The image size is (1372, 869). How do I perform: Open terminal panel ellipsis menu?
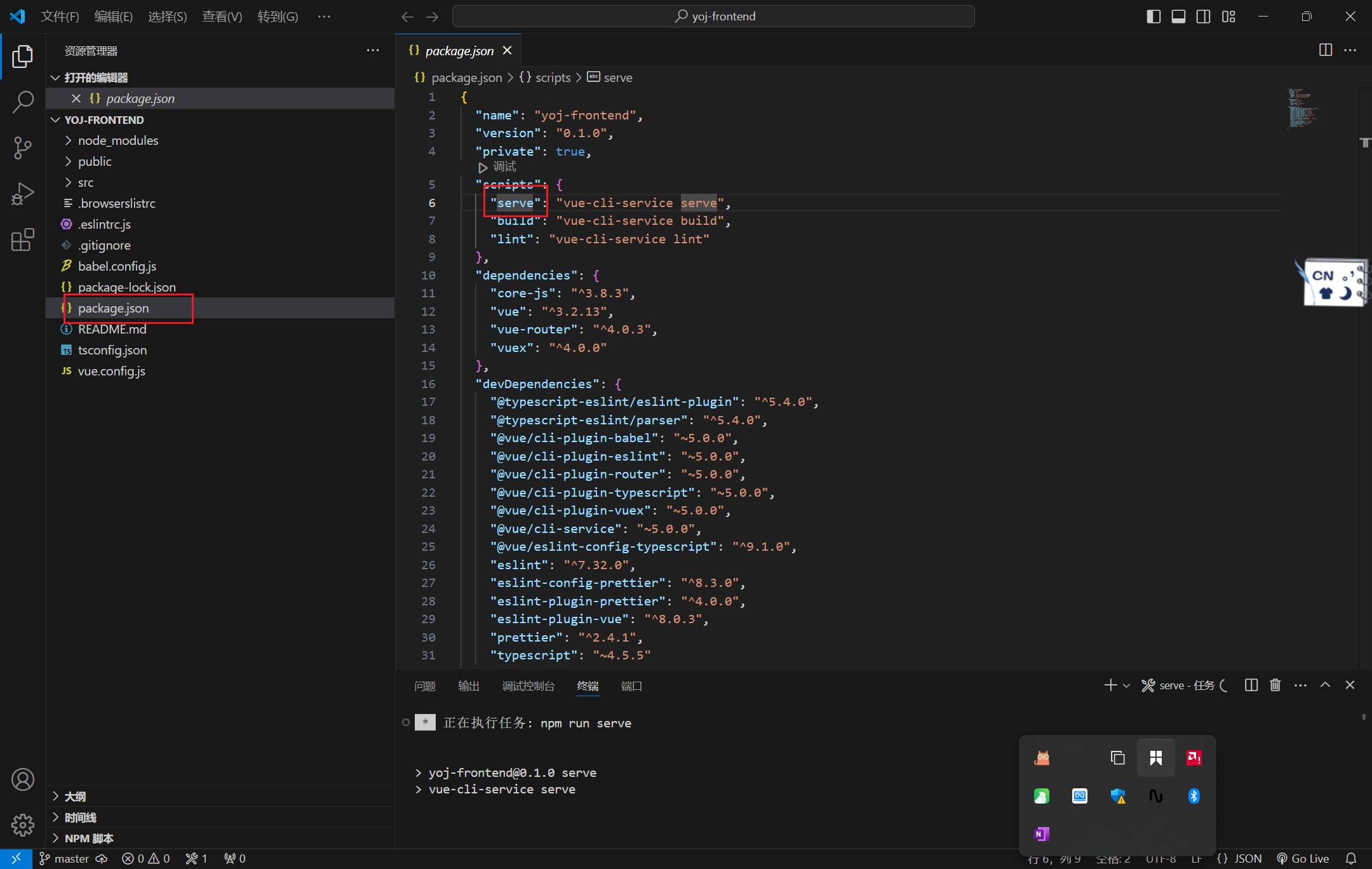tap(1300, 685)
